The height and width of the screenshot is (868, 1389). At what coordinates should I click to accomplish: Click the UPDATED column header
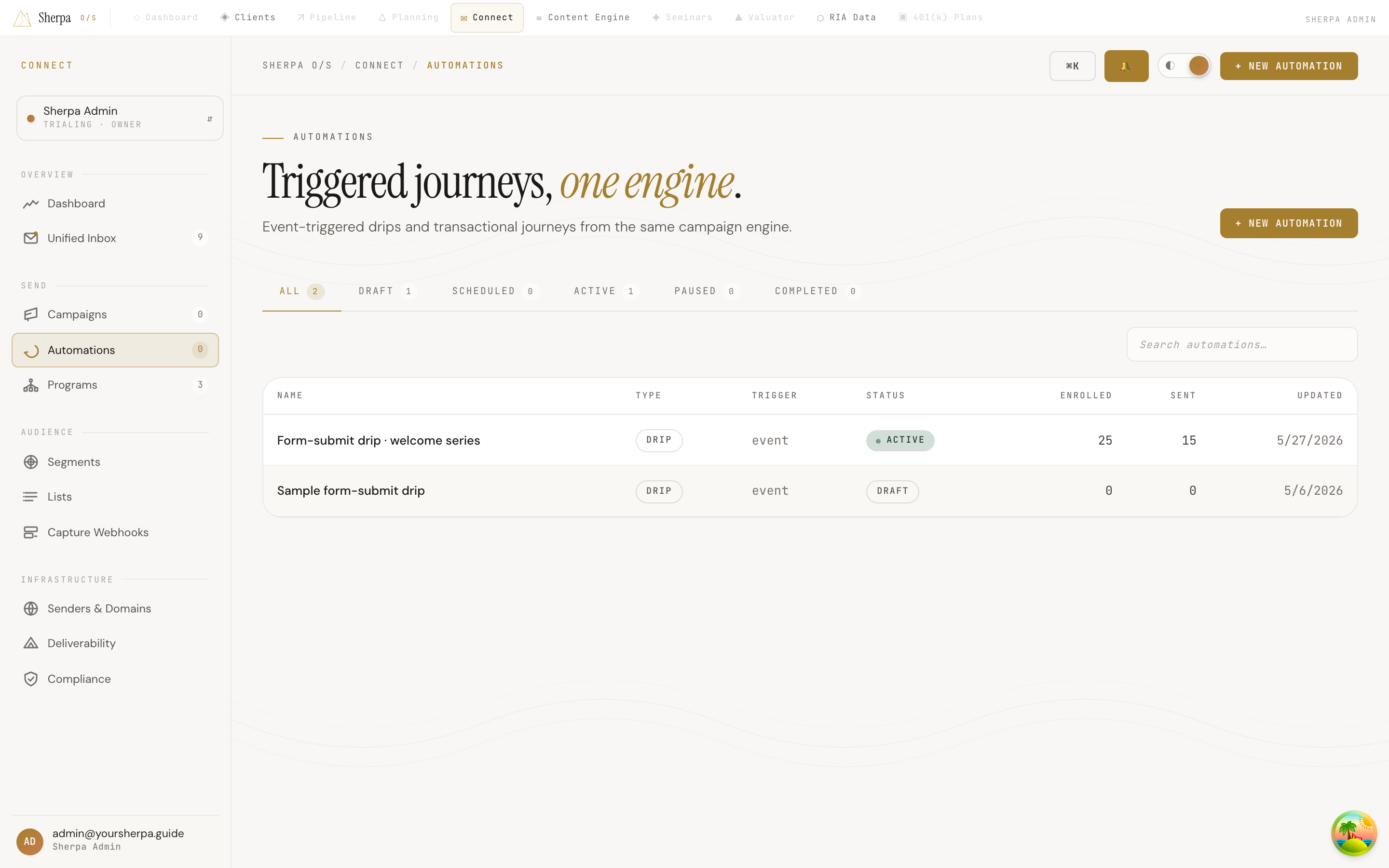(1320, 395)
